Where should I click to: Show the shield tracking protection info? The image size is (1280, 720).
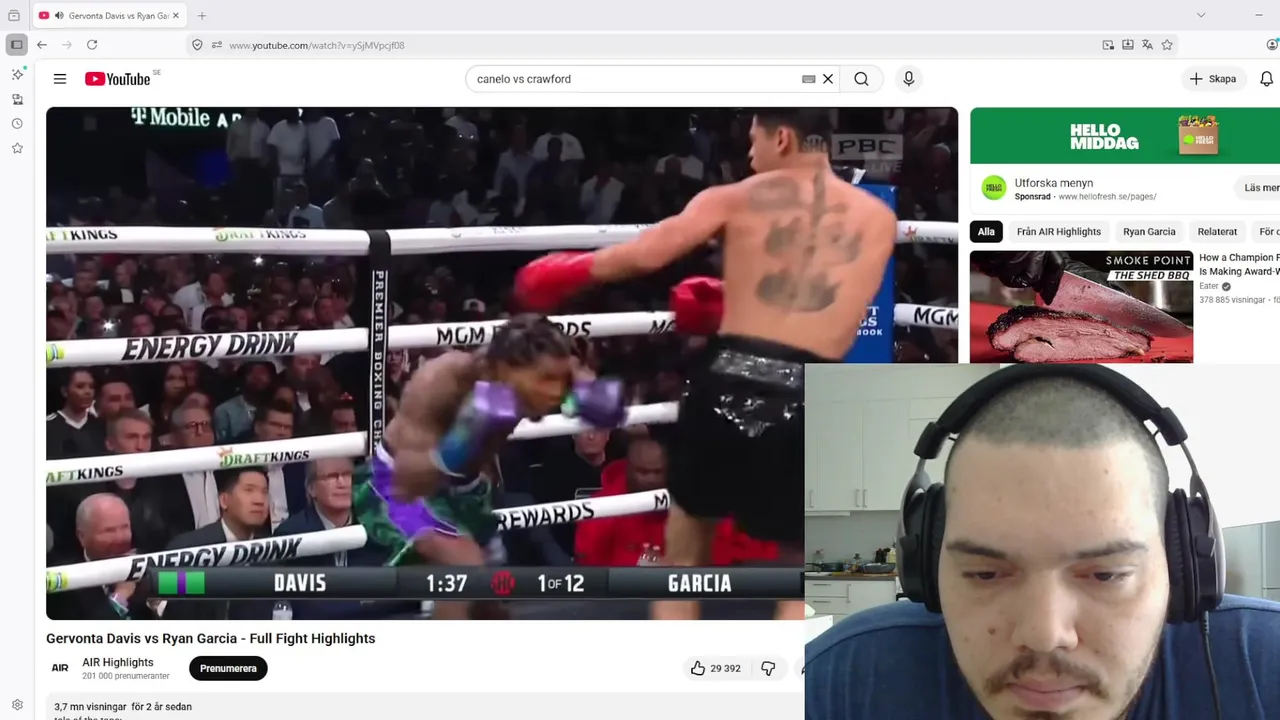tap(197, 45)
